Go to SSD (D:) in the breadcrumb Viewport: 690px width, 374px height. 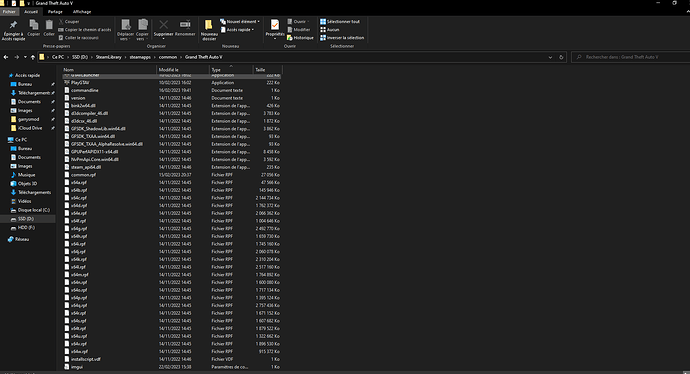coord(80,57)
